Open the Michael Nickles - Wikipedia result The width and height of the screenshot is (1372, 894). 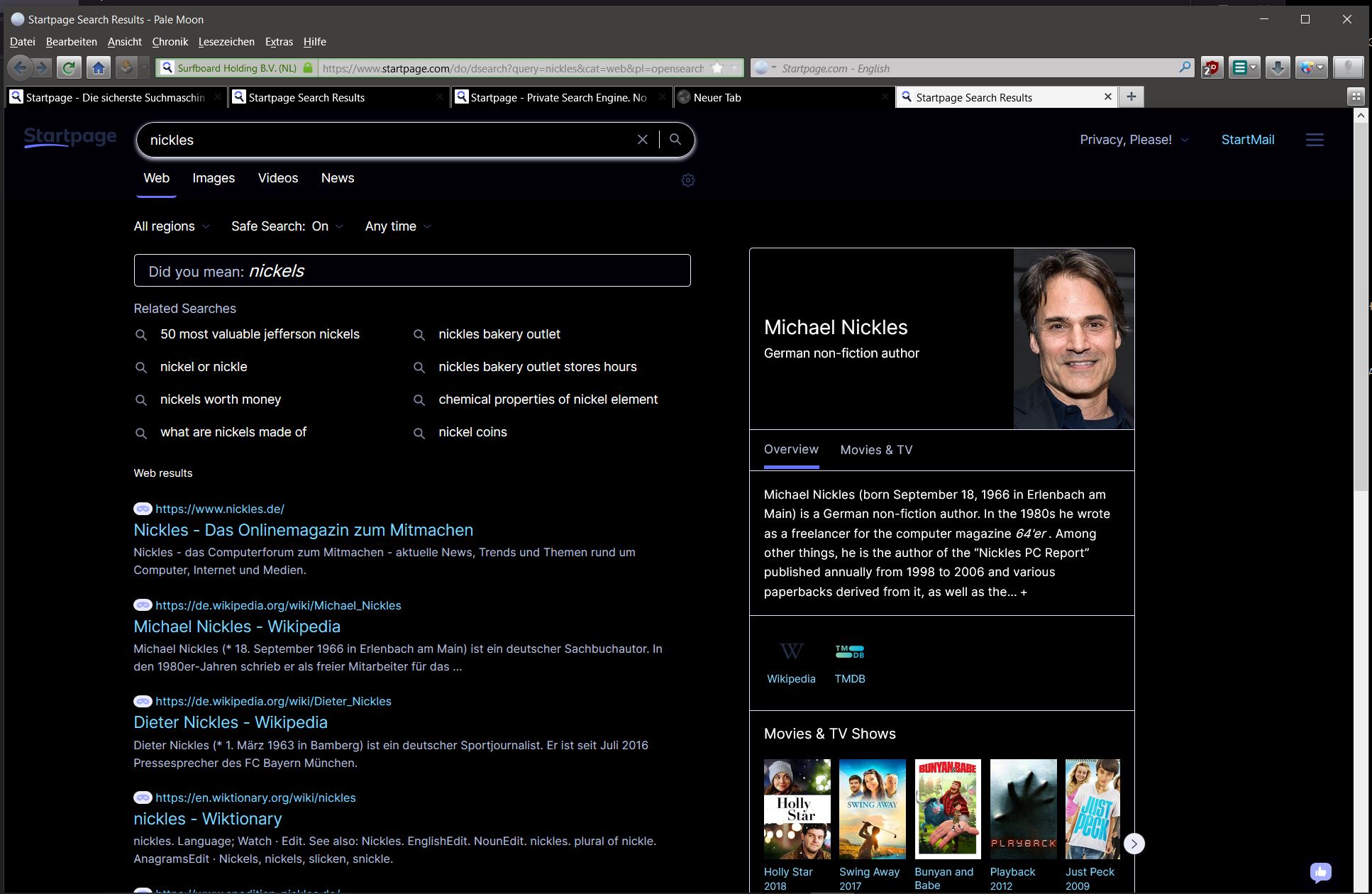237,627
